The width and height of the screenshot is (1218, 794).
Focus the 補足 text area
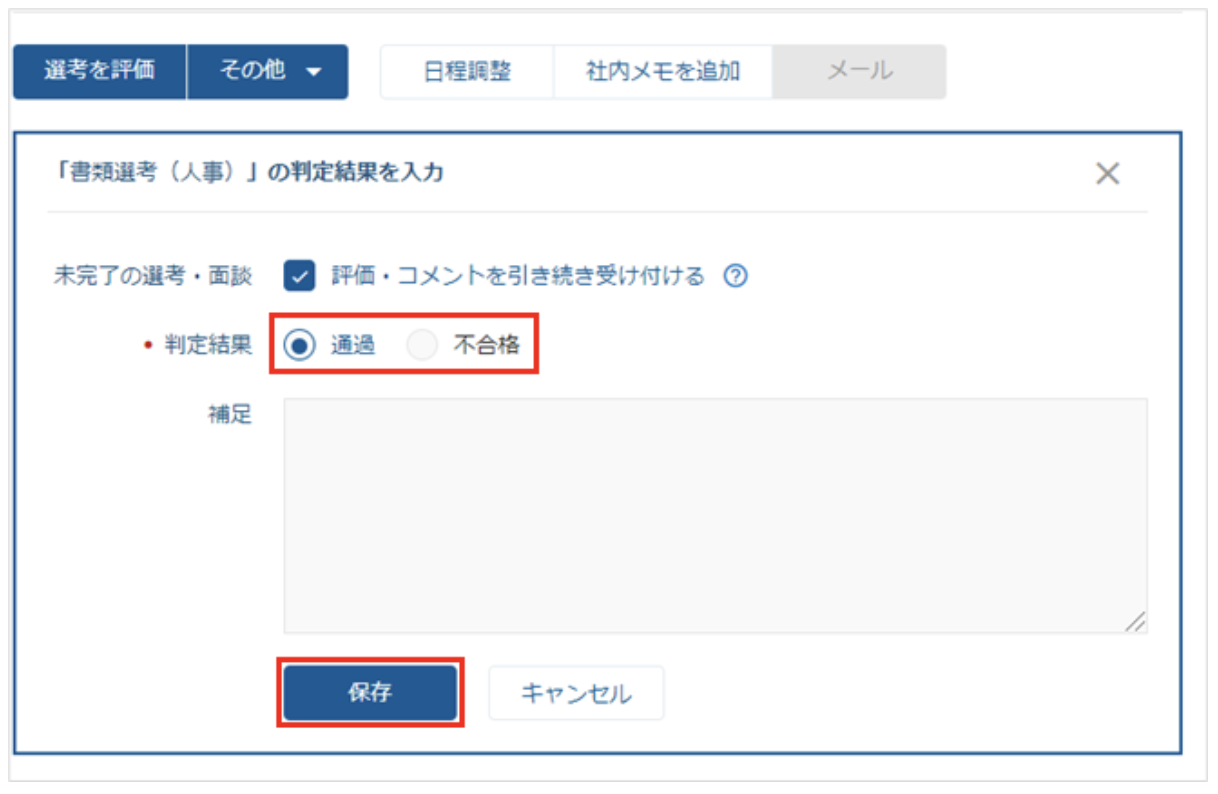715,516
